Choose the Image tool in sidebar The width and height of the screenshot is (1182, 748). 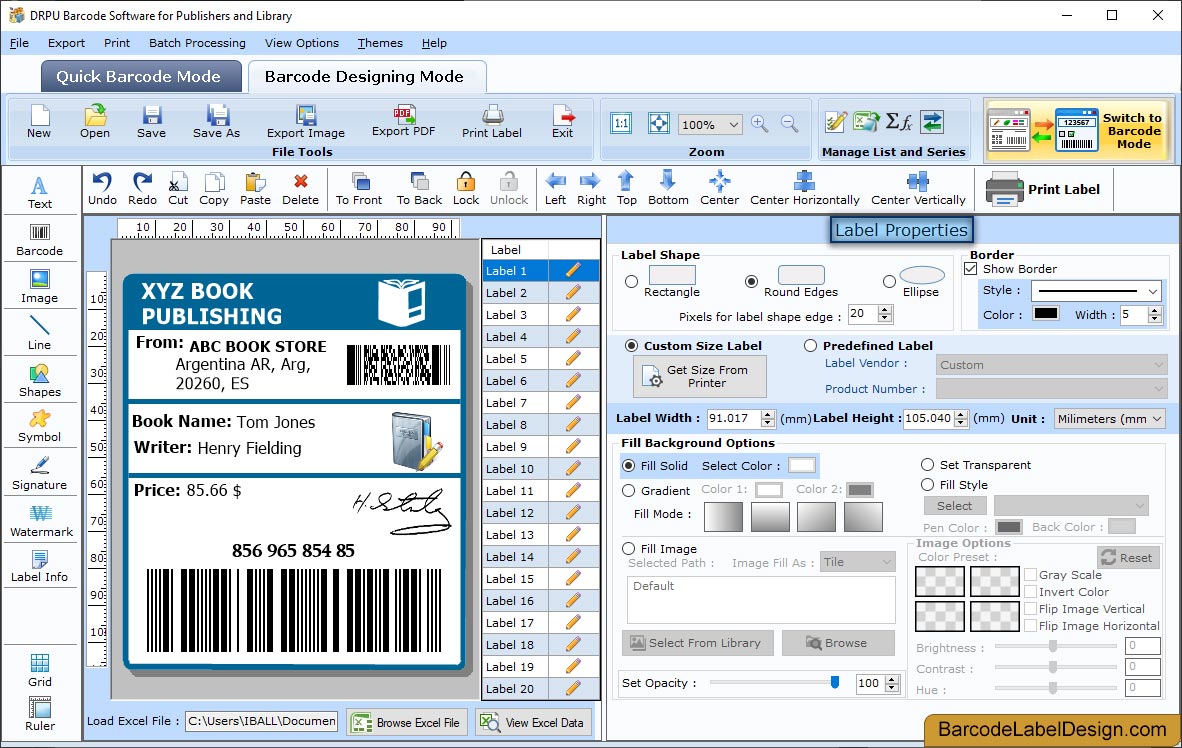click(x=39, y=287)
